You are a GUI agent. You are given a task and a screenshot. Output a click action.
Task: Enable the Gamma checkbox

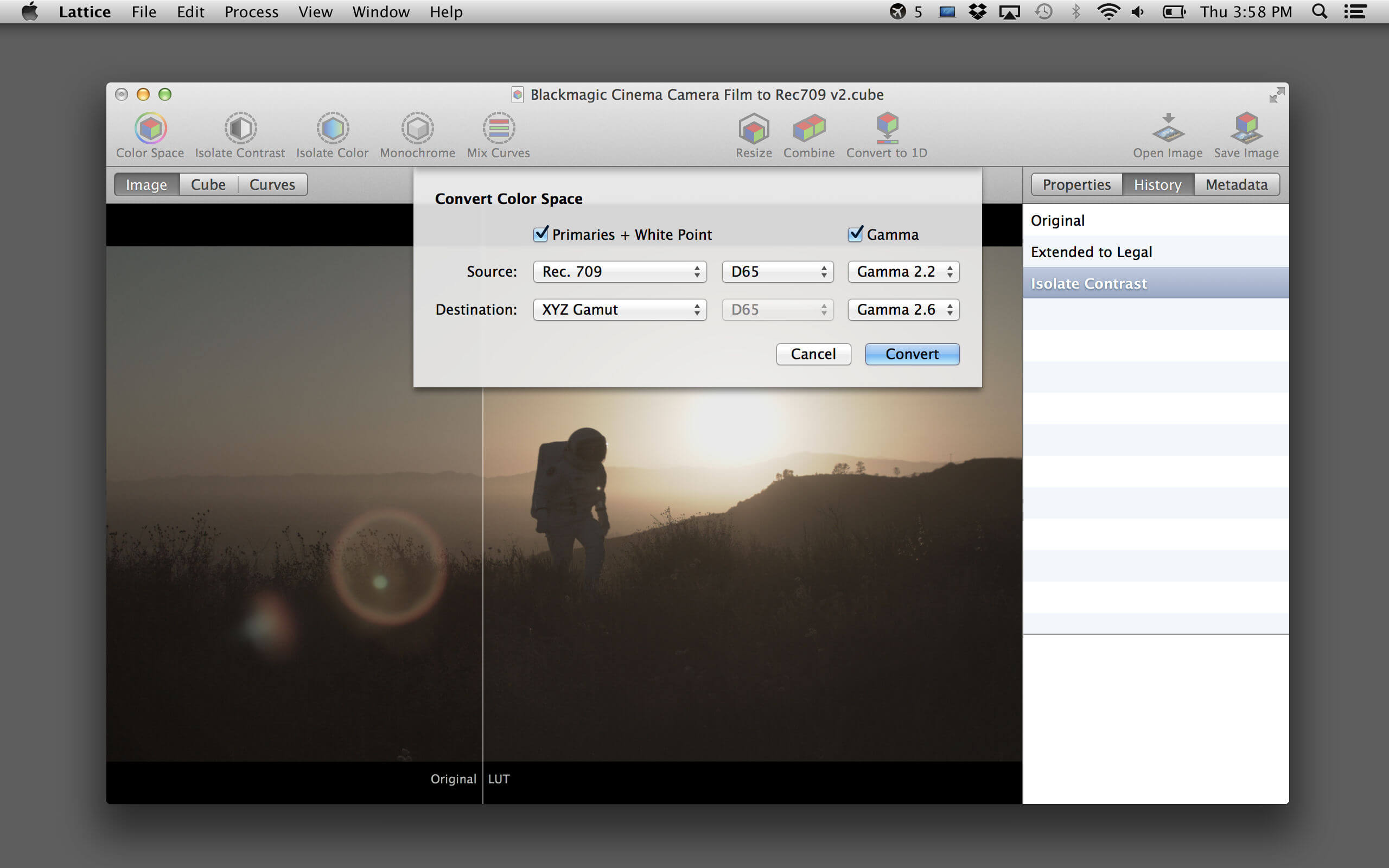click(x=854, y=233)
